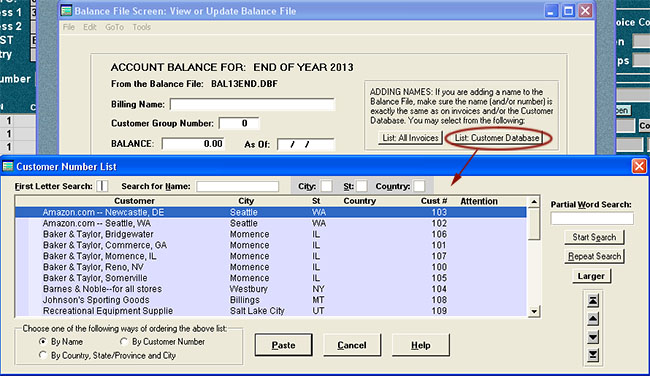Move up one row arrow button

click(593, 318)
